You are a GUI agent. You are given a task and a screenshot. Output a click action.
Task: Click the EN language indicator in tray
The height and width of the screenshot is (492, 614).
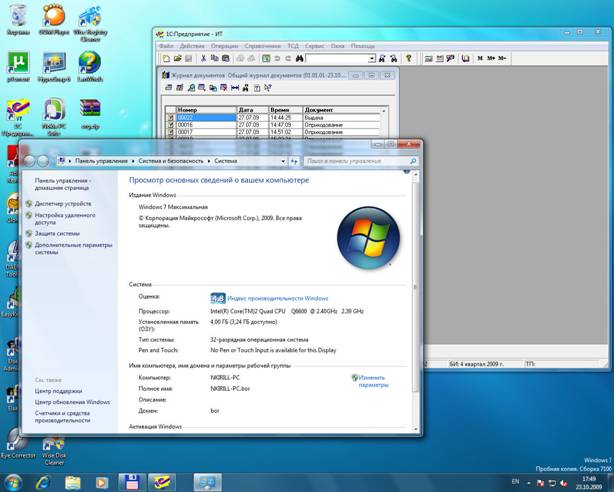pos(515,481)
